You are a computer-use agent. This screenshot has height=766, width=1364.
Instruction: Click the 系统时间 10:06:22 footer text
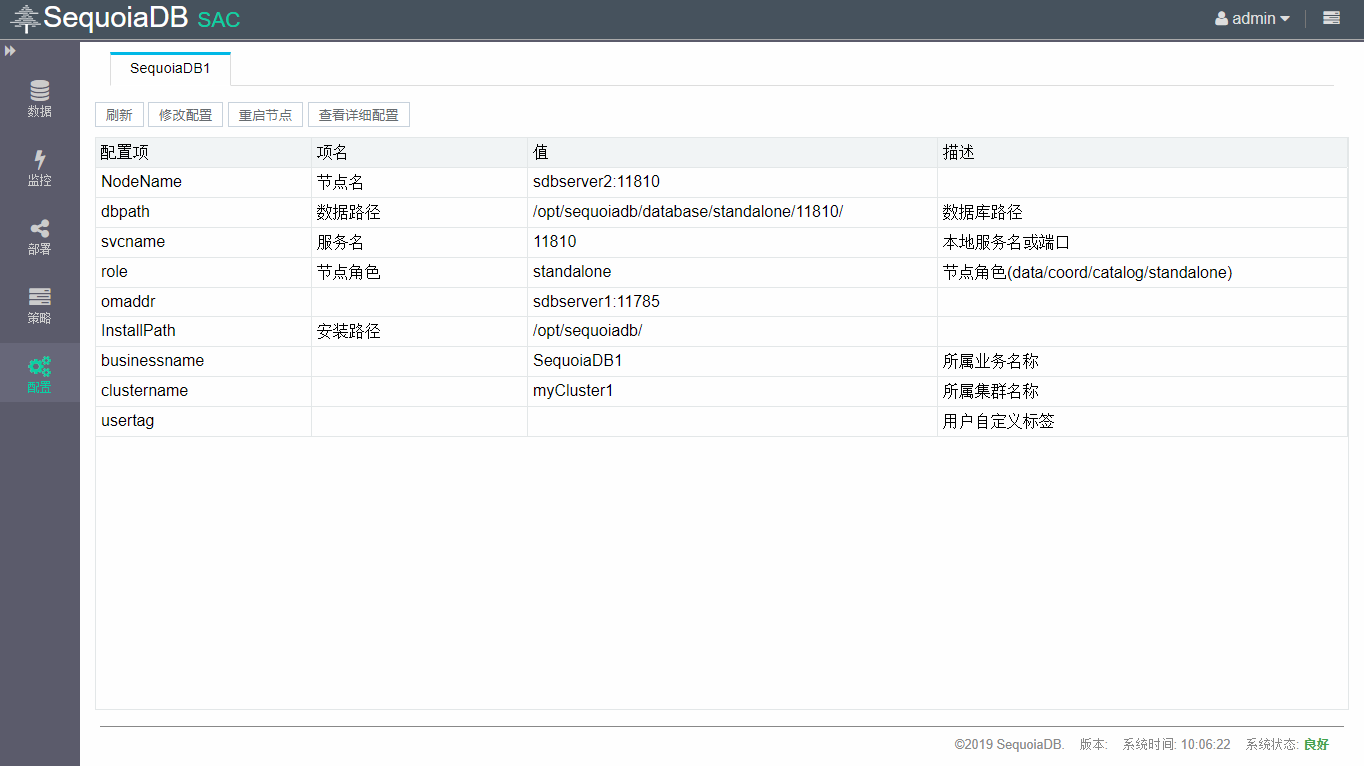coord(1176,745)
